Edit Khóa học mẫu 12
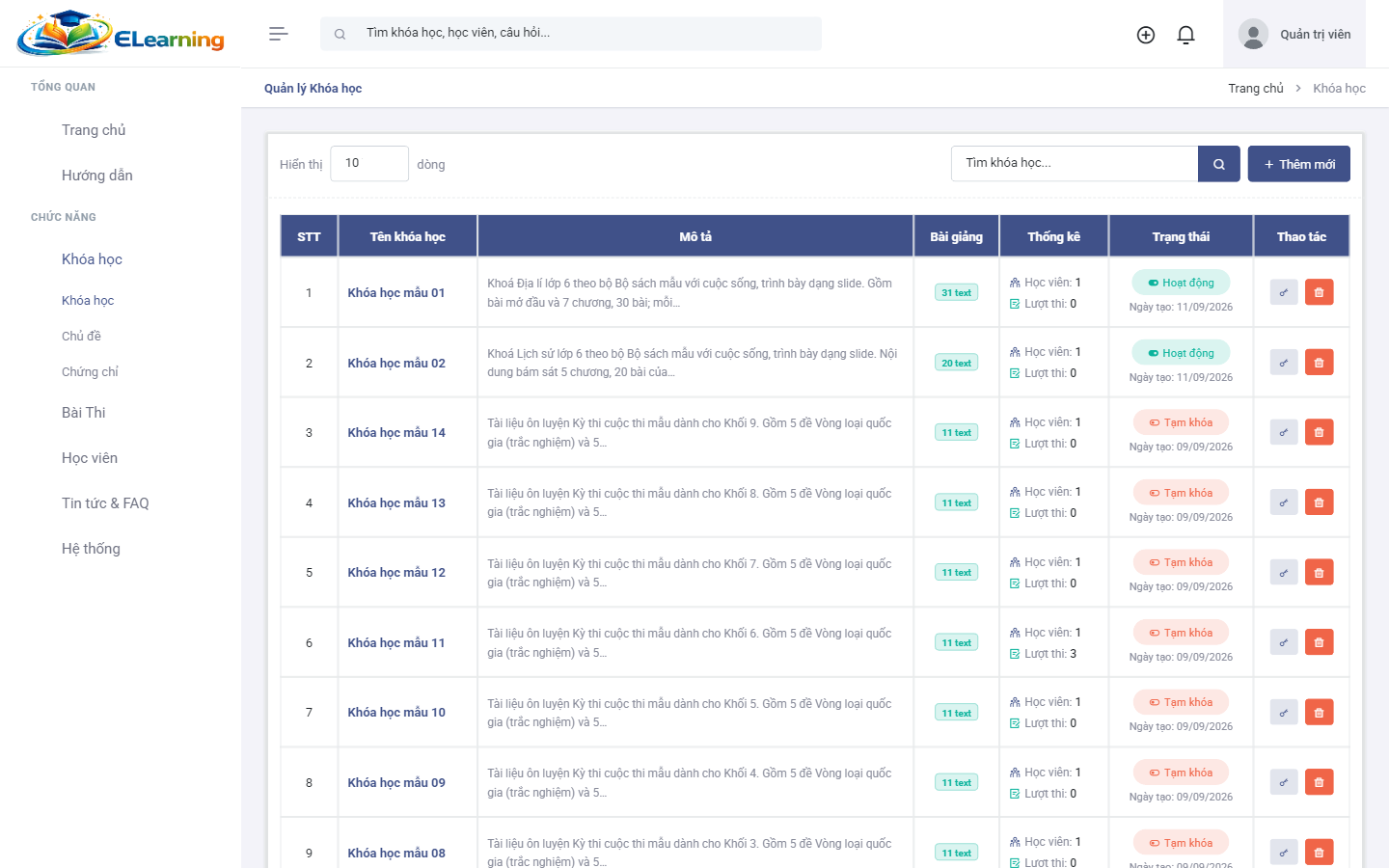 (x=1284, y=573)
